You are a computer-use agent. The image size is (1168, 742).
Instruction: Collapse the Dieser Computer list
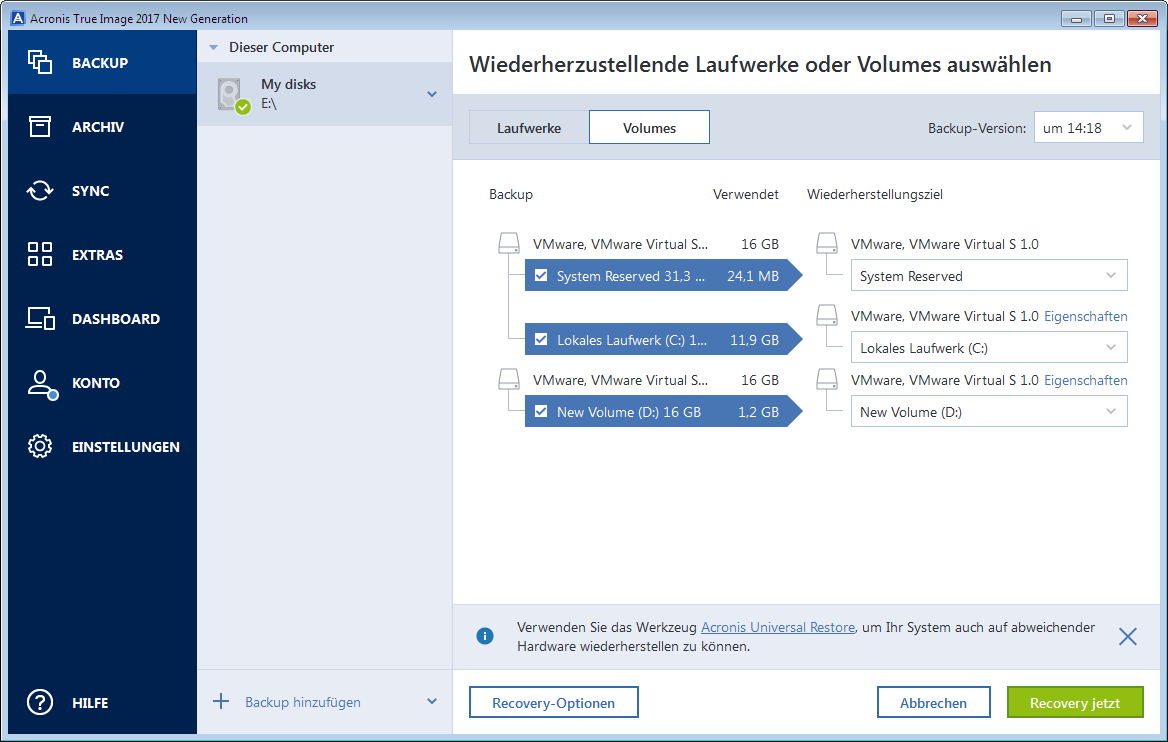[x=214, y=48]
